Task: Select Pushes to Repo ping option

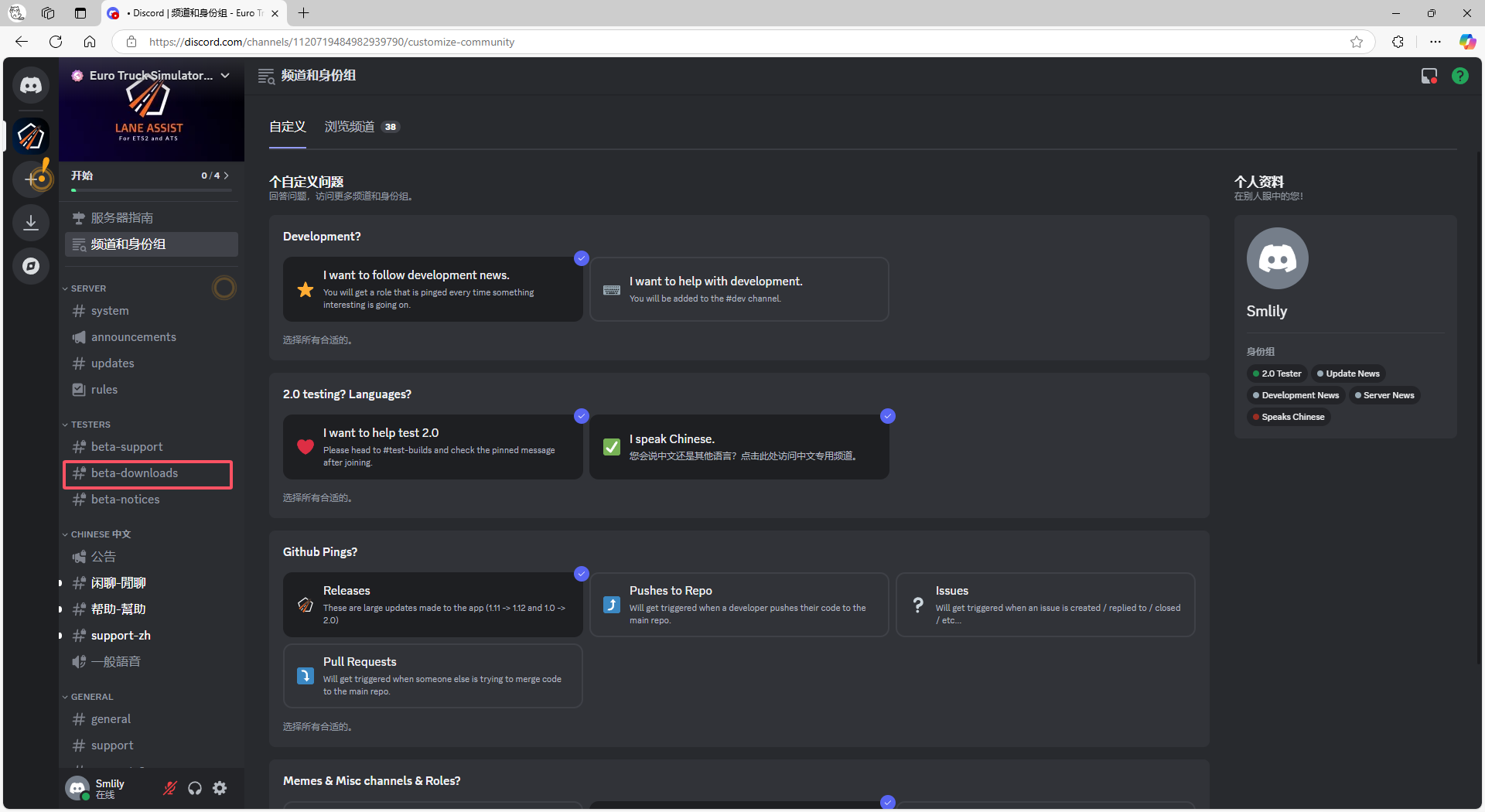Action: (739, 605)
